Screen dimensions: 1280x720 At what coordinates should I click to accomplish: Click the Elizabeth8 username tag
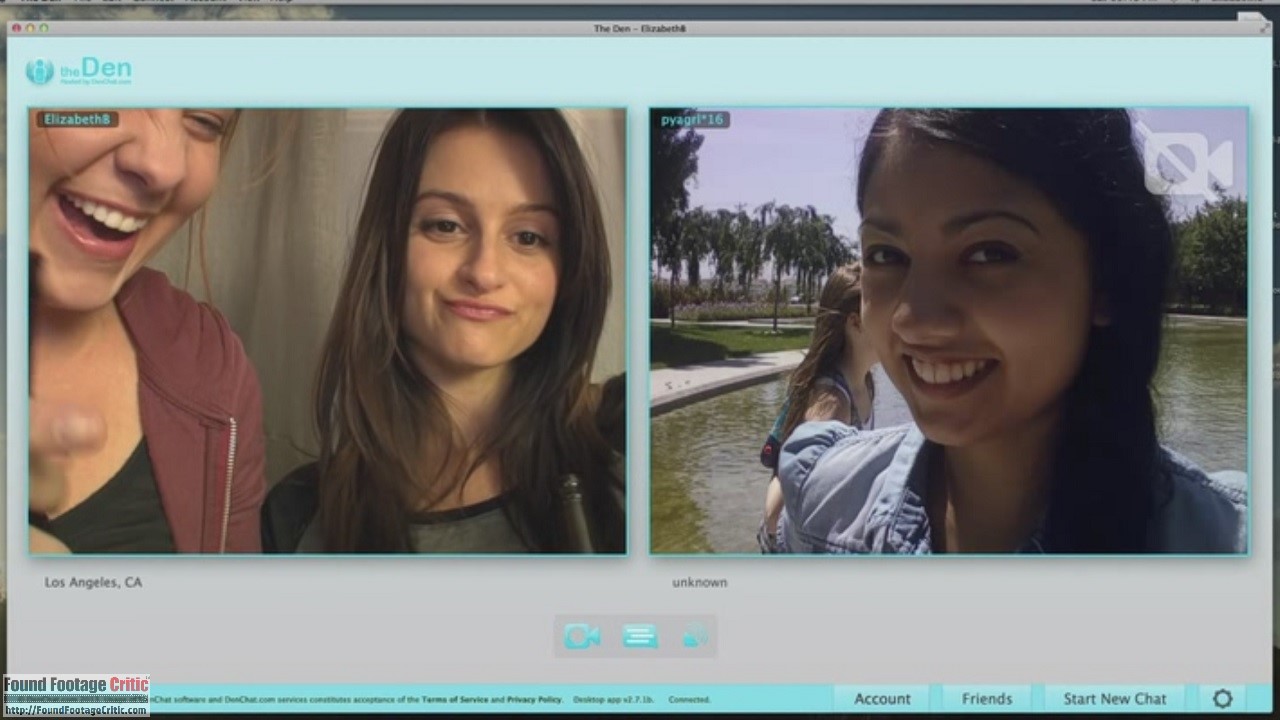click(x=77, y=120)
